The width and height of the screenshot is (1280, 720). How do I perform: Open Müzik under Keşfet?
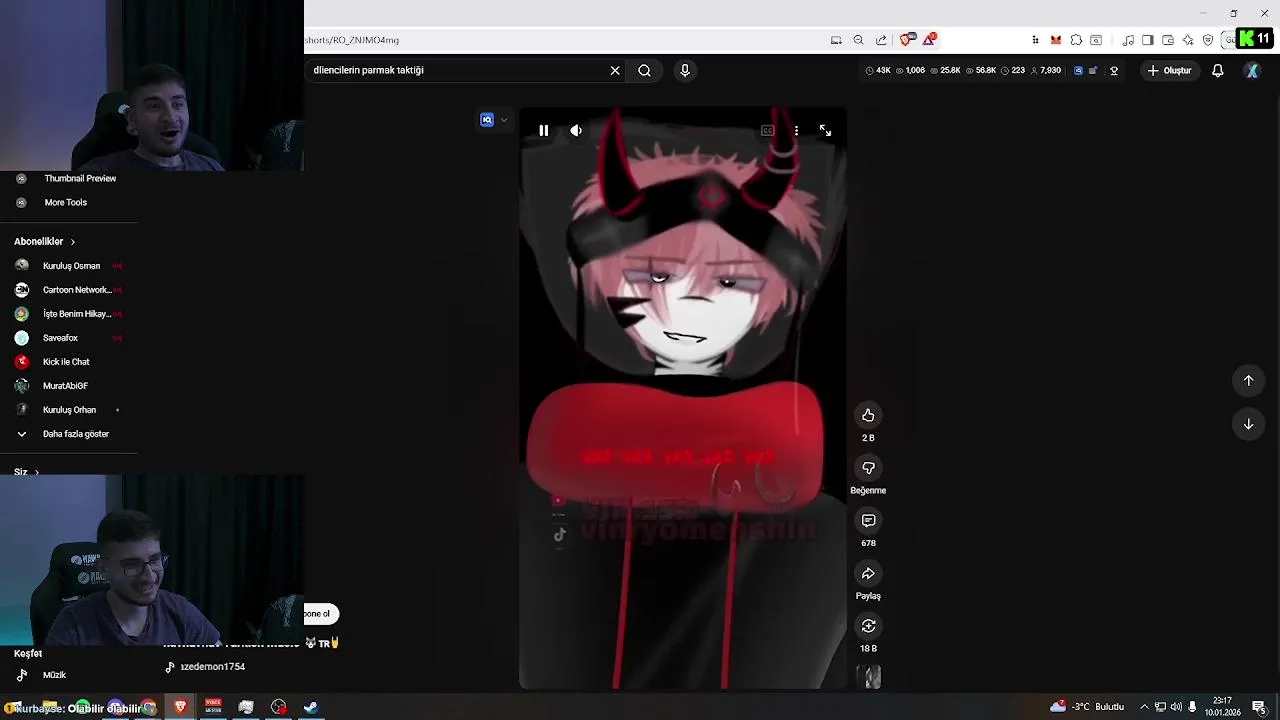pos(54,675)
